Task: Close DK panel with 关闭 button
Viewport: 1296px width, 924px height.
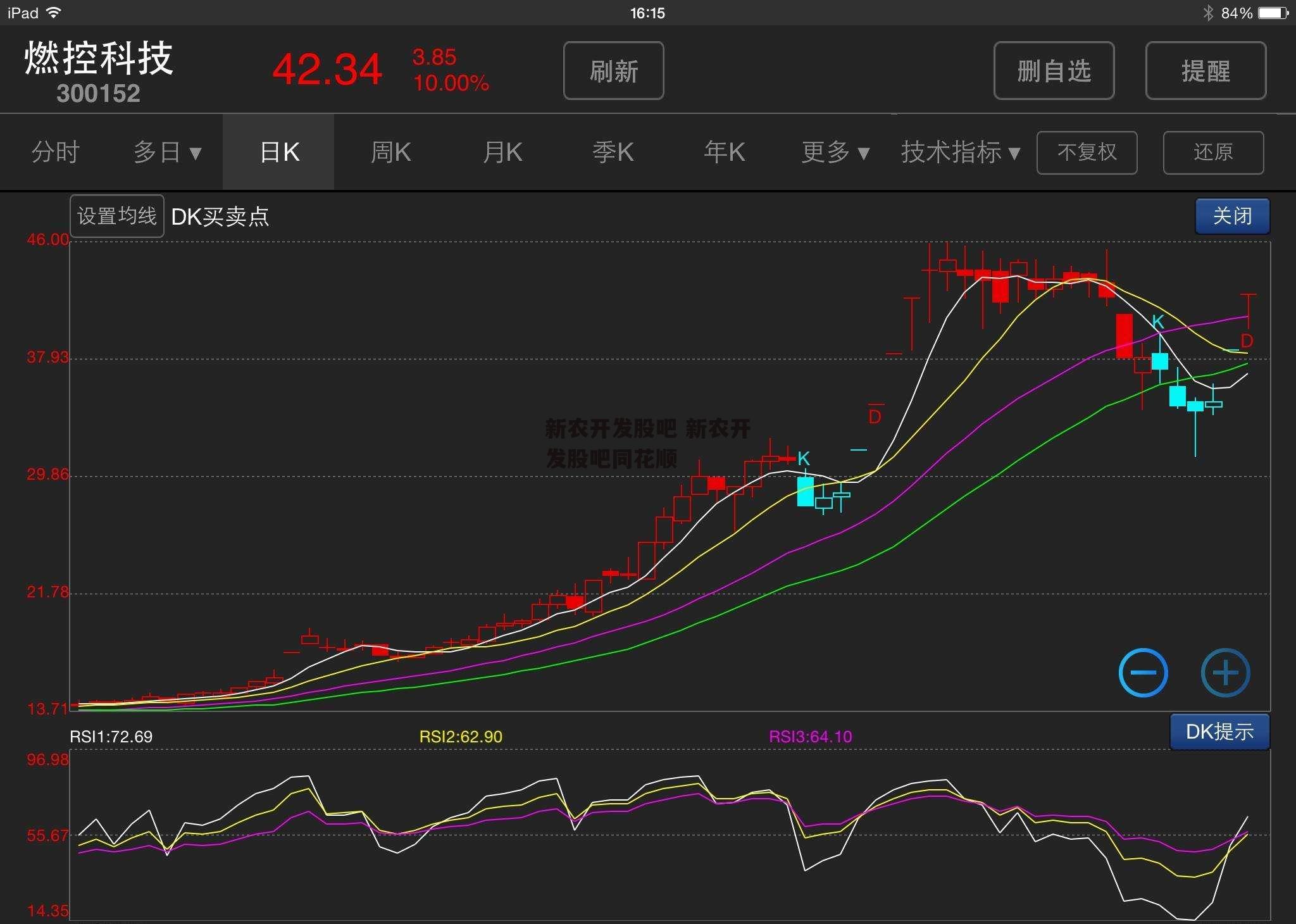Action: (1232, 216)
